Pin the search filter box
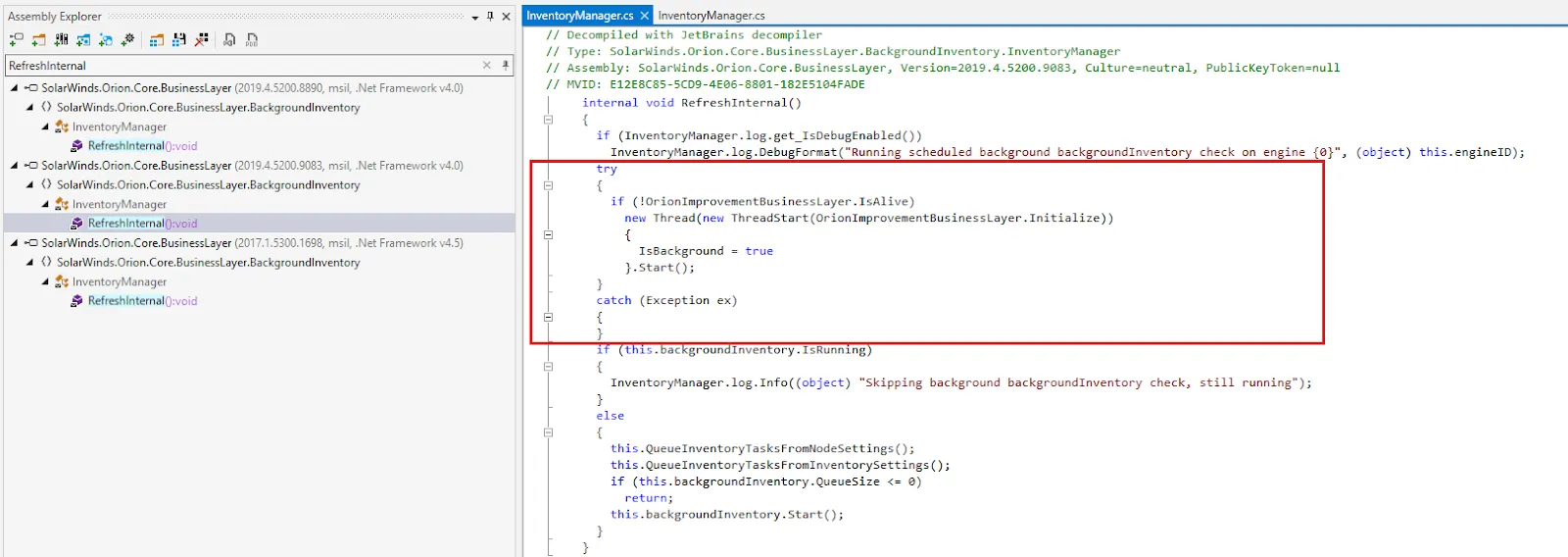1568x557 pixels. [x=506, y=65]
